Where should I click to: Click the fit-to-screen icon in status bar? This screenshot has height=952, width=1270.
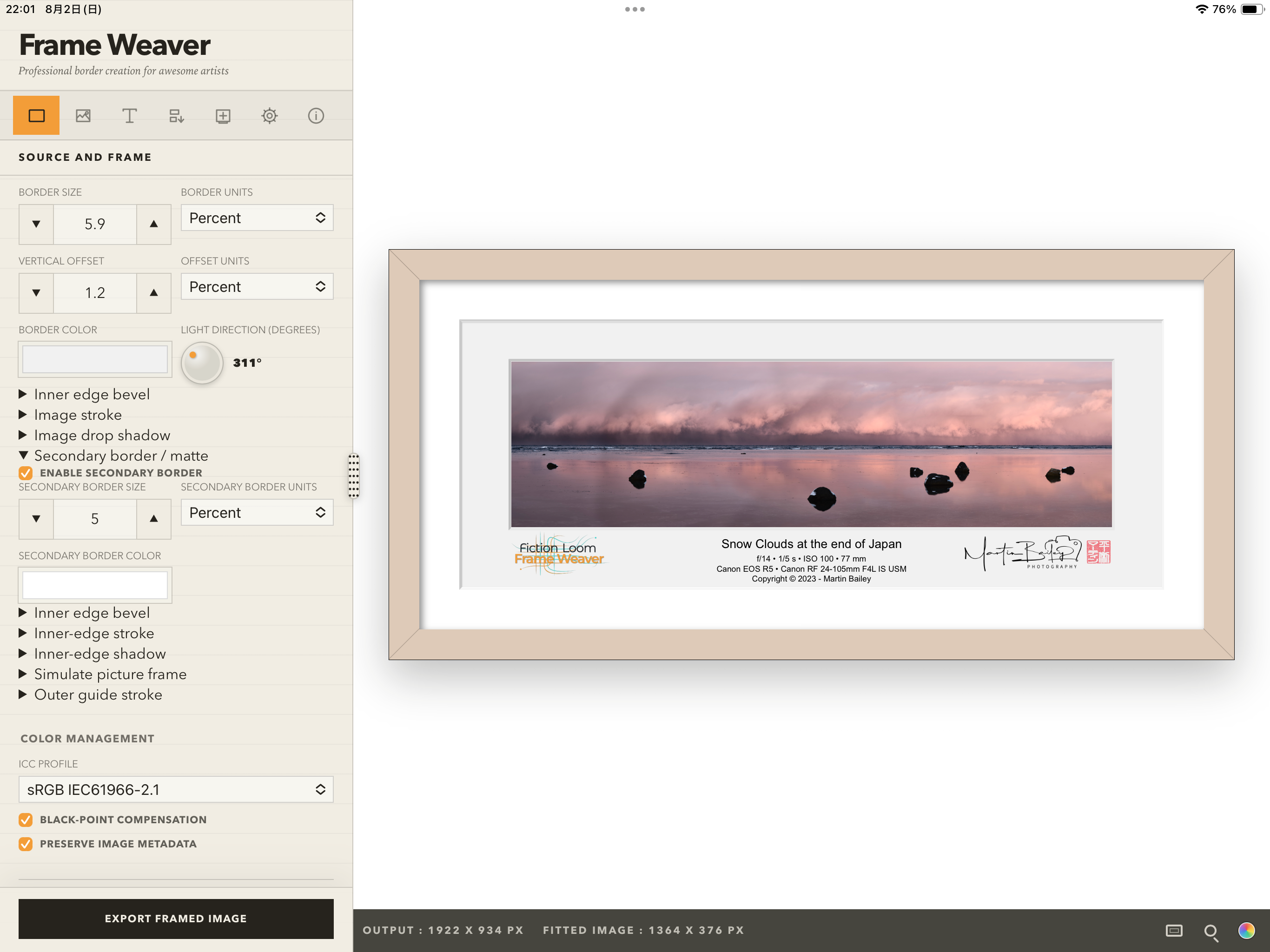1174,931
